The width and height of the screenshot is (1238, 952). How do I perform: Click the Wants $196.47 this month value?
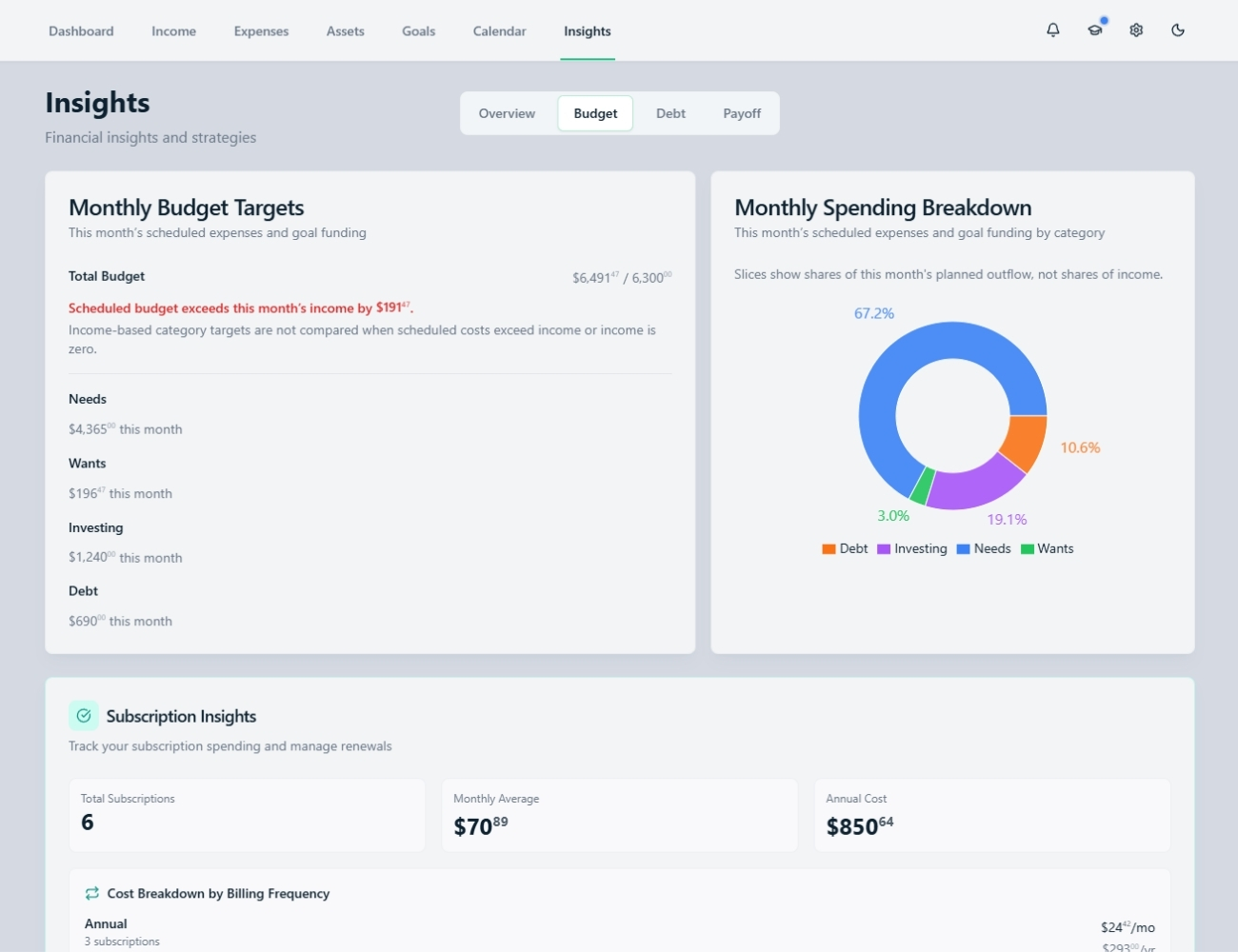pos(120,493)
